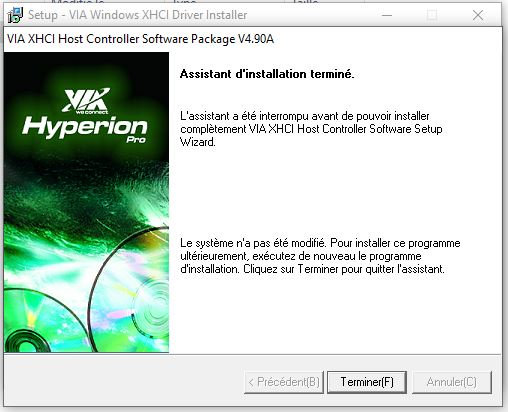Click the heading Assistant d'installation terminé

(x=267, y=74)
